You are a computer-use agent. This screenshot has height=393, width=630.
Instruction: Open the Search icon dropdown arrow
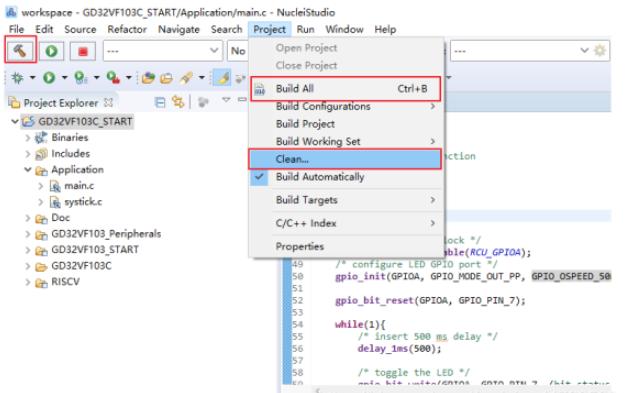click(202, 78)
